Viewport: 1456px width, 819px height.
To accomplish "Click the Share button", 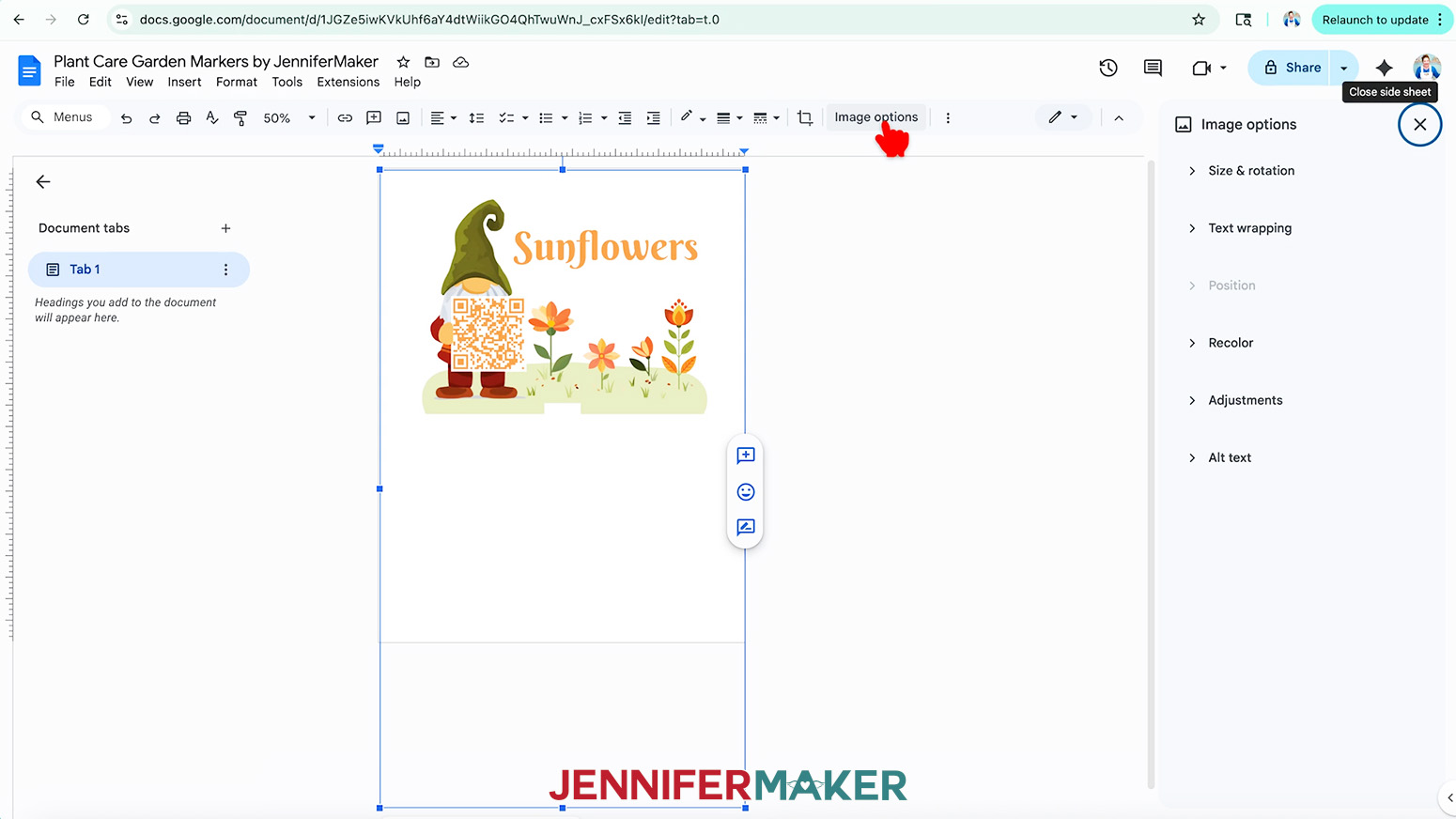I will [x=1292, y=68].
